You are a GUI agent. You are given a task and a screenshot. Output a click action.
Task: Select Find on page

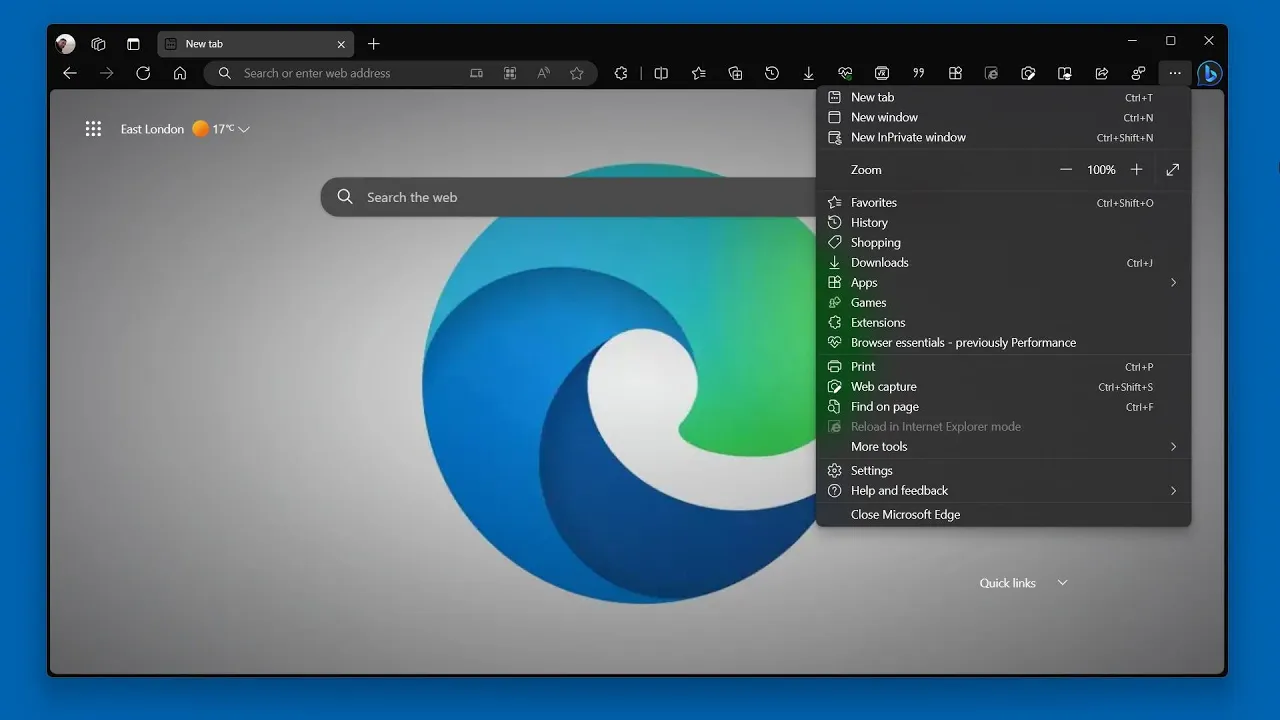(1003, 406)
